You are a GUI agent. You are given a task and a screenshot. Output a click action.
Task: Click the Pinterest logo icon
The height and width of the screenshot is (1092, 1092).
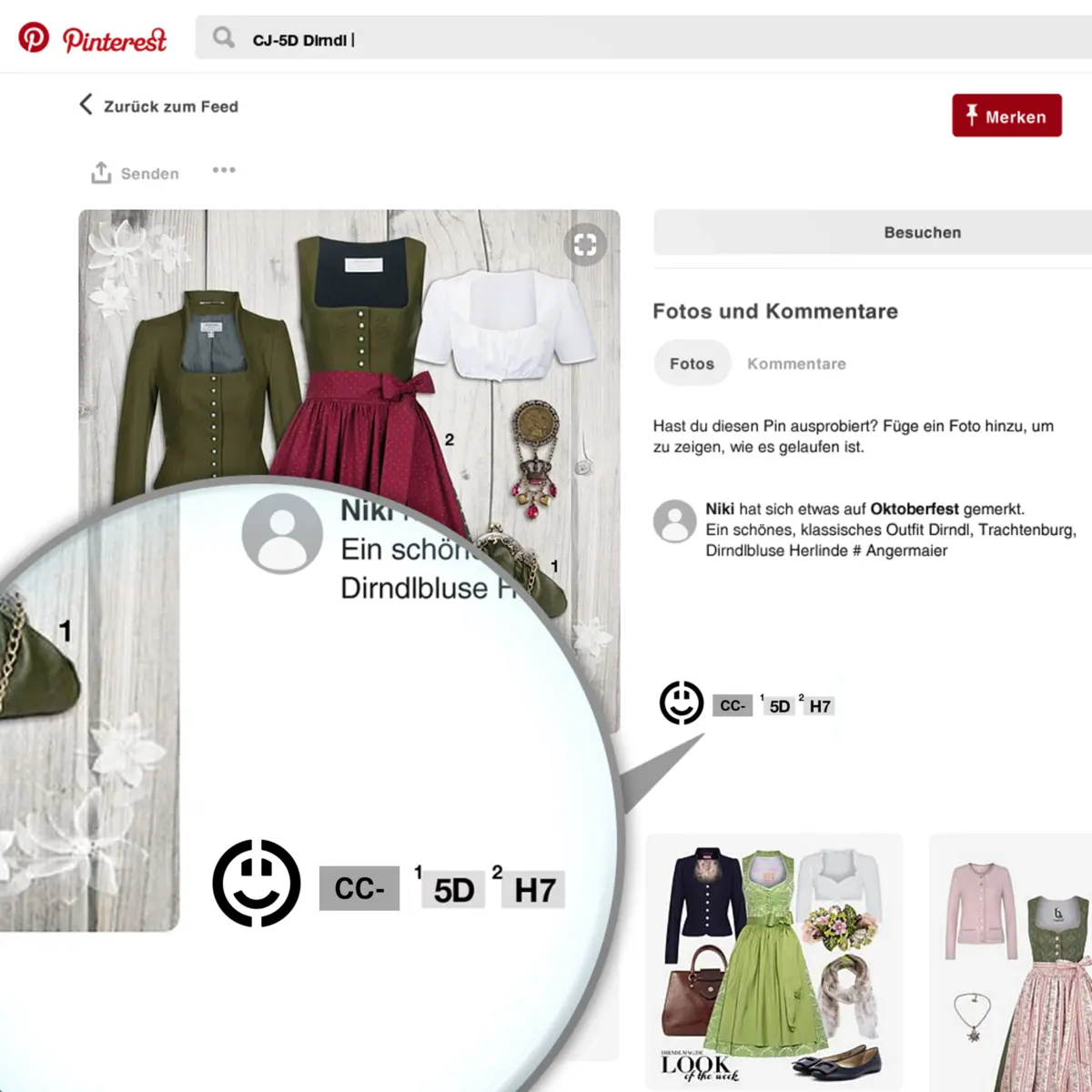click(34, 37)
